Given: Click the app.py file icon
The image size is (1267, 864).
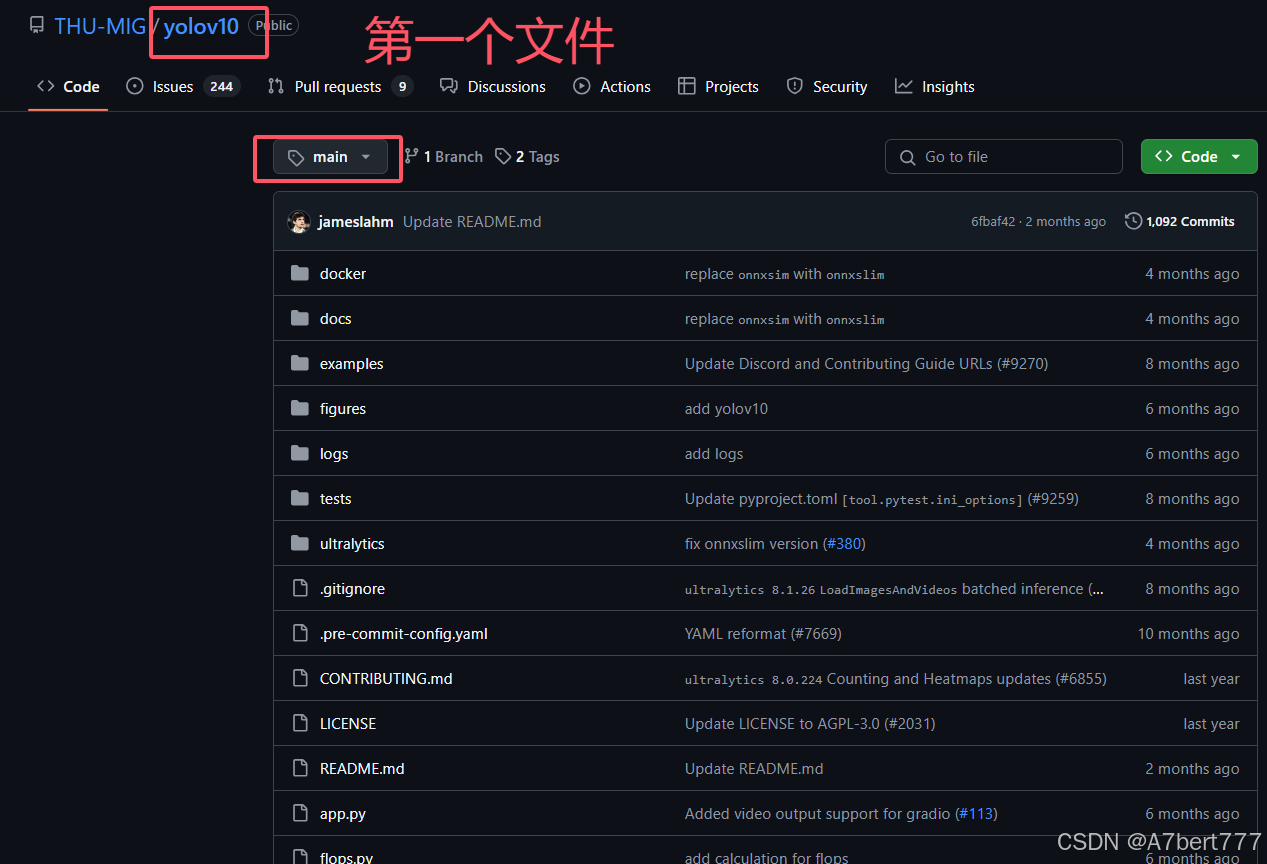Looking at the screenshot, I should point(299,813).
